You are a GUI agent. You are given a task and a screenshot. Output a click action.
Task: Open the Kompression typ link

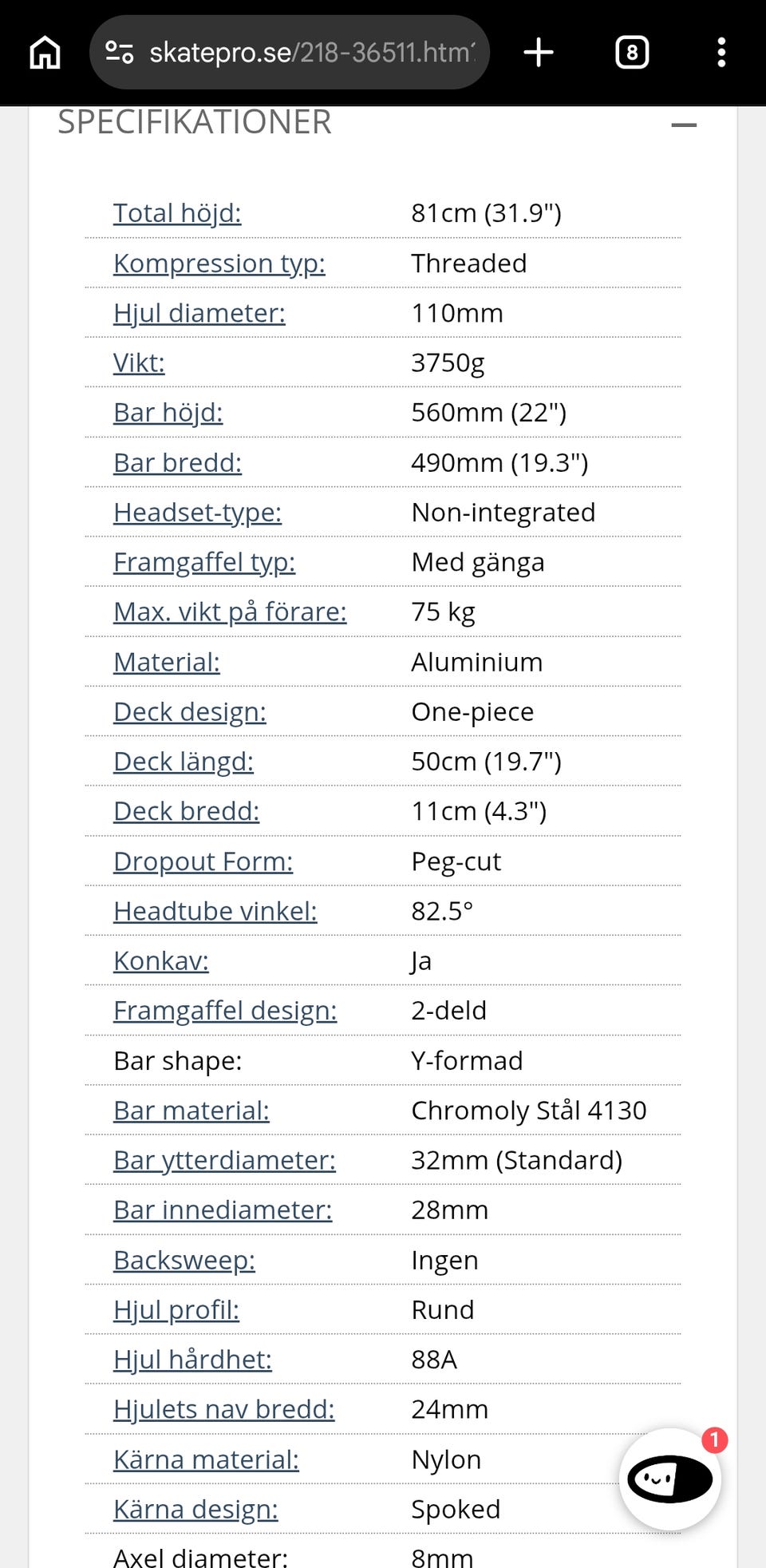point(219,263)
